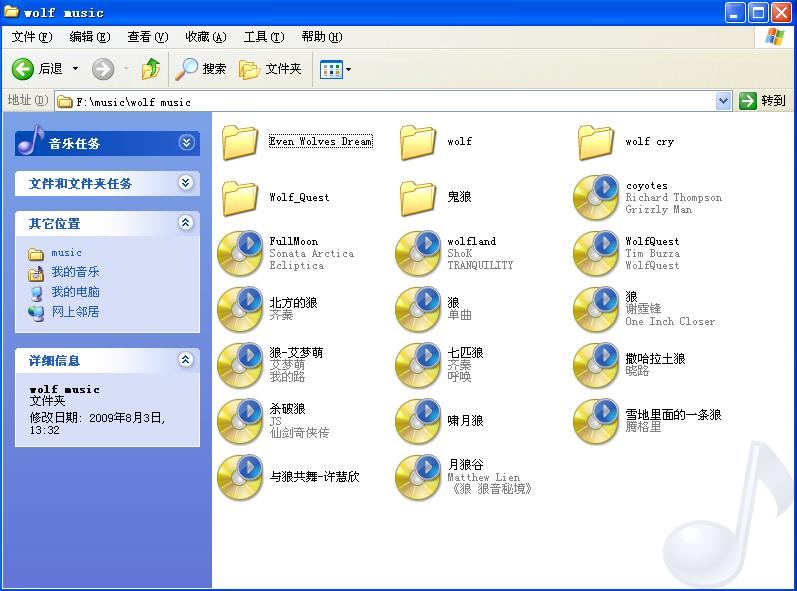Click the Wolf_Quest folder name text
This screenshot has height=591, width=797.
coord(299,198)
